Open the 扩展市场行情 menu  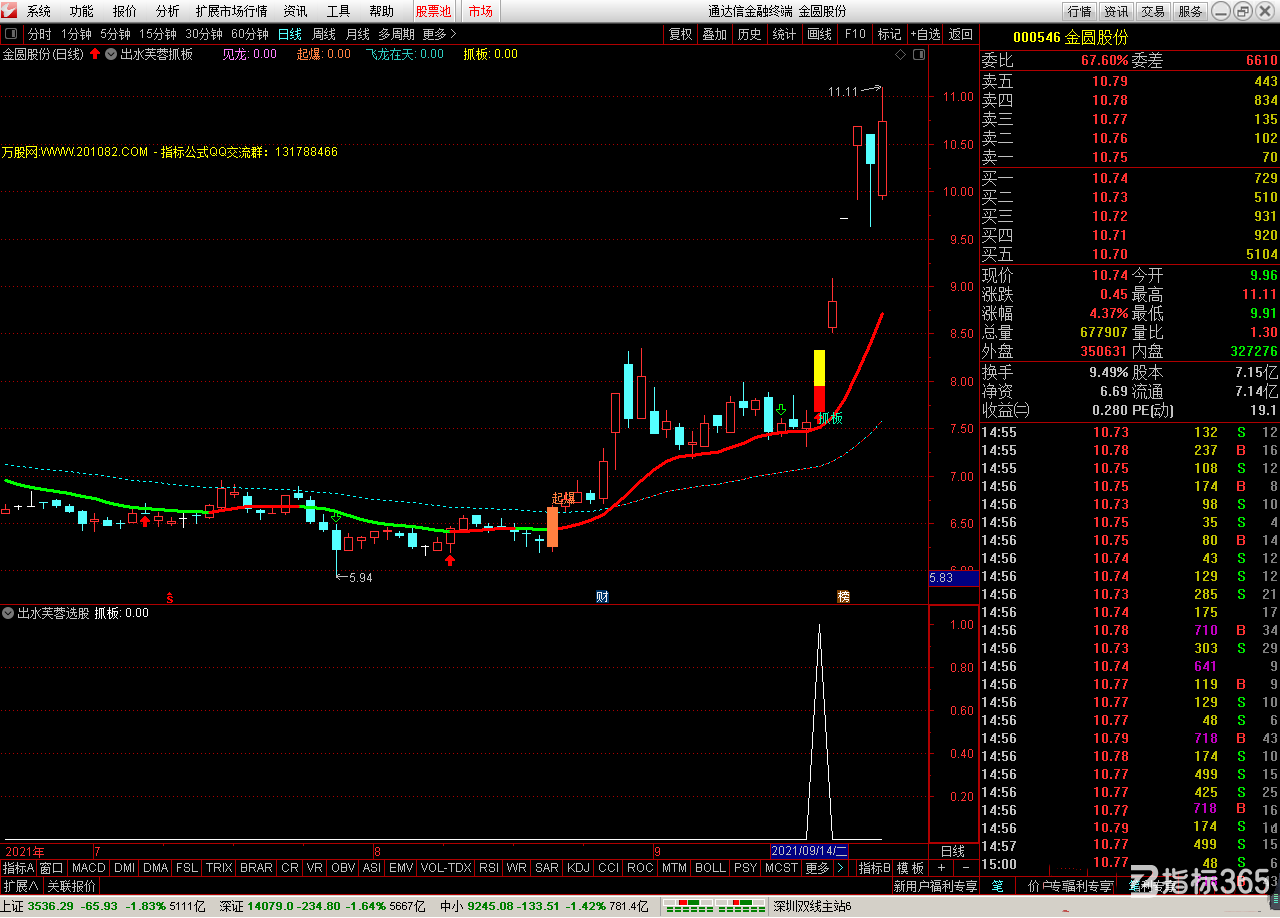coord(231,11)
